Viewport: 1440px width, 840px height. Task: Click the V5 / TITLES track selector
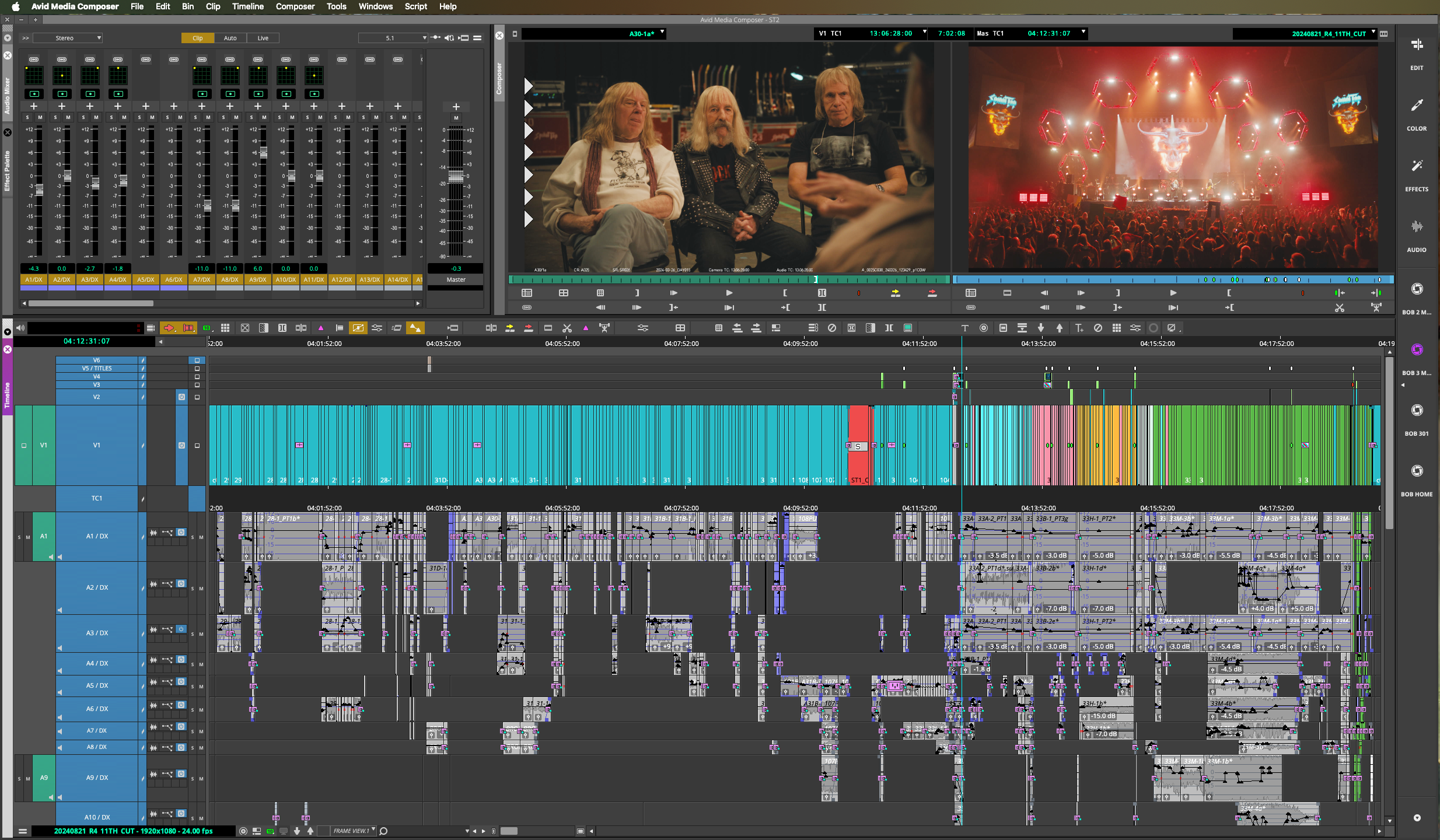(97, 369)
